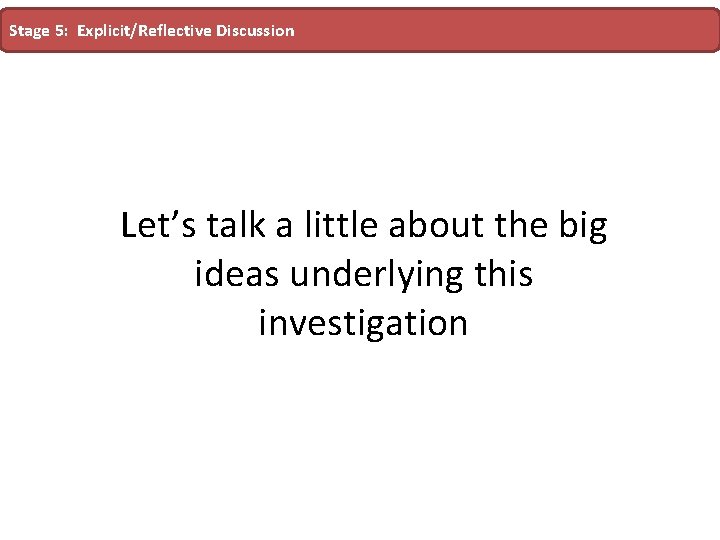Click the text 'Let's talk a little about the big'
The image size is (720, 540).
pos(364,225)
